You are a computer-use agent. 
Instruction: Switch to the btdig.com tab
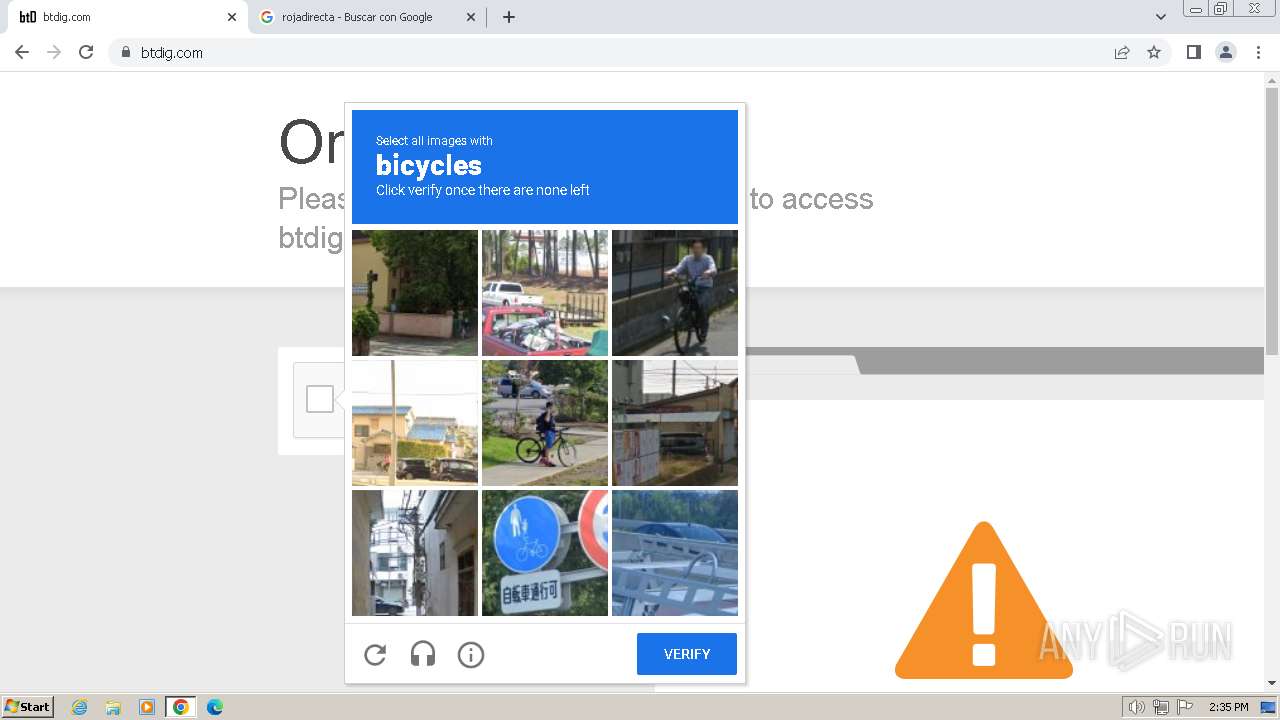click(124, 17)
